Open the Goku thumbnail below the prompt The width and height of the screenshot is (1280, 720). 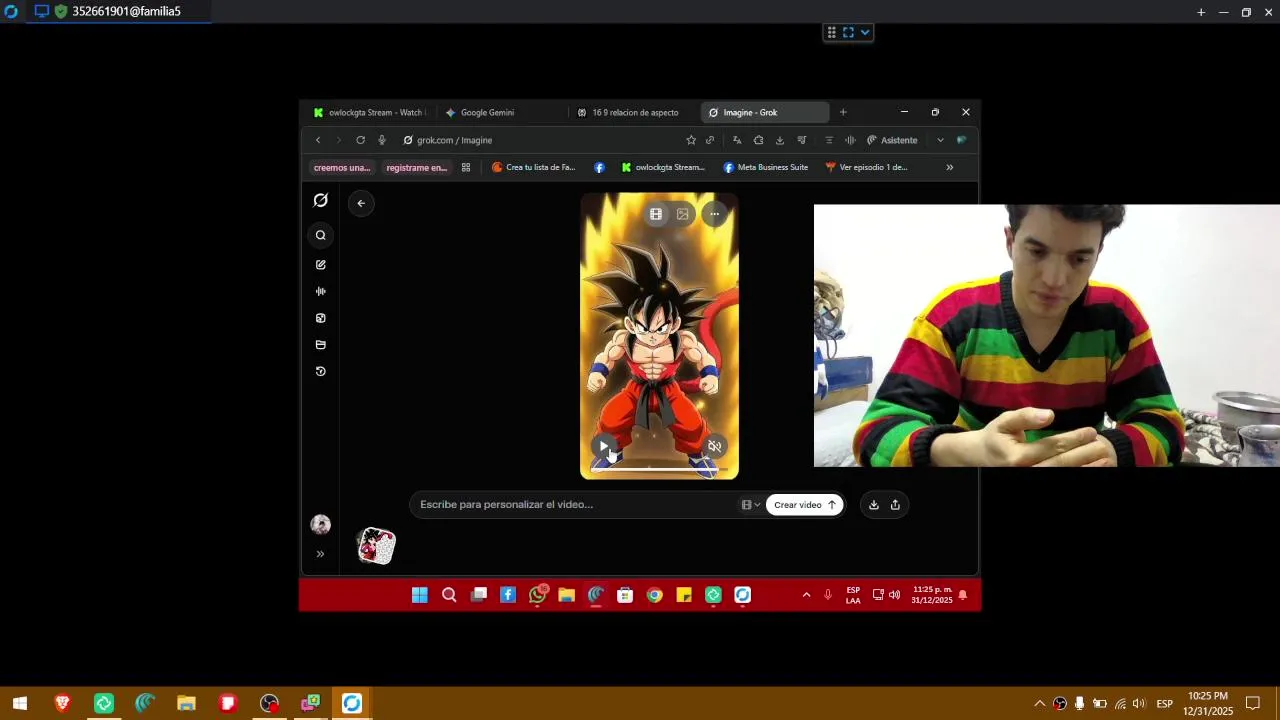point(377,546)
